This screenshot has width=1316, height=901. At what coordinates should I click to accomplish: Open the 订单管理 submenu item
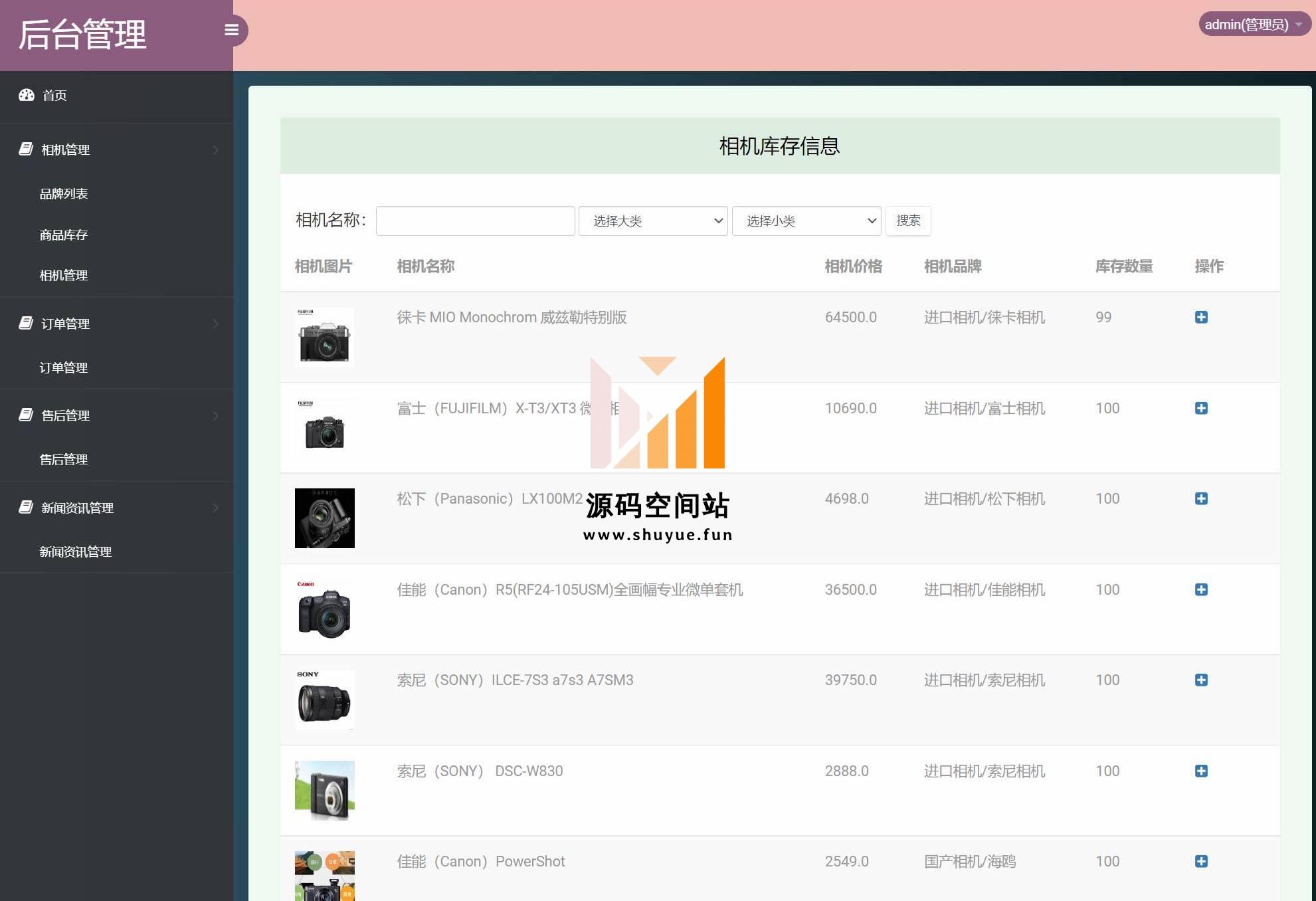click(64, 367)
